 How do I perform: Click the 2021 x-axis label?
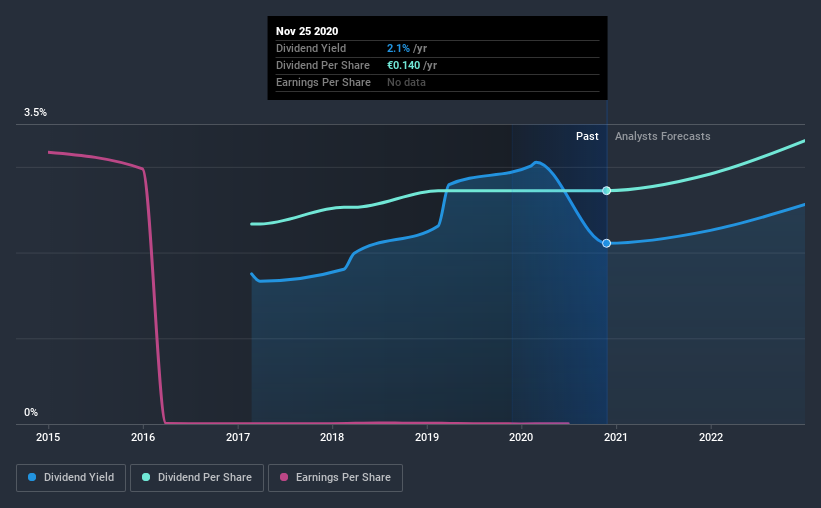pyautogui.click(x=616, y=437)
